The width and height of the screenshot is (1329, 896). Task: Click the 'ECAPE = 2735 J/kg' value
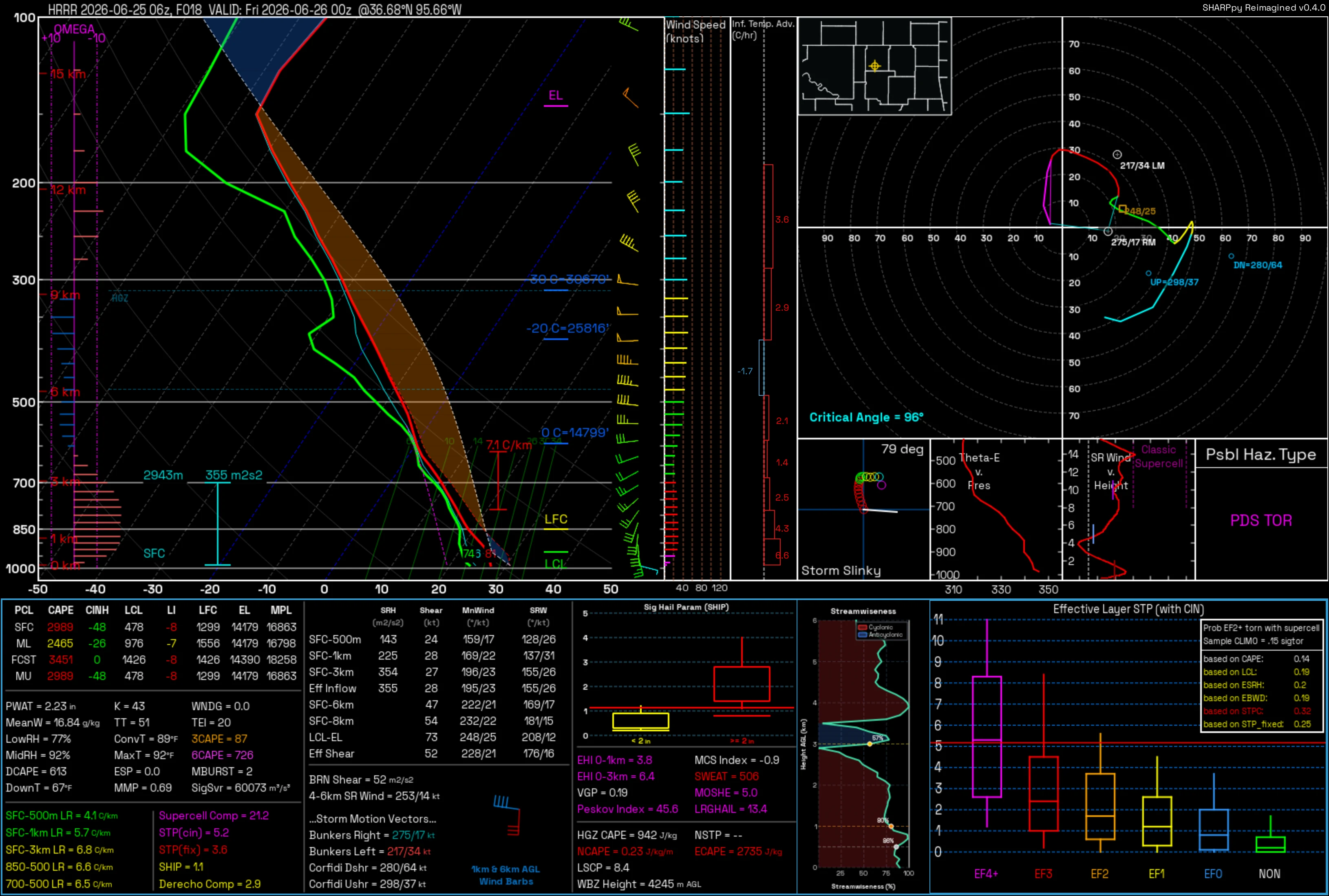[738, 852]
